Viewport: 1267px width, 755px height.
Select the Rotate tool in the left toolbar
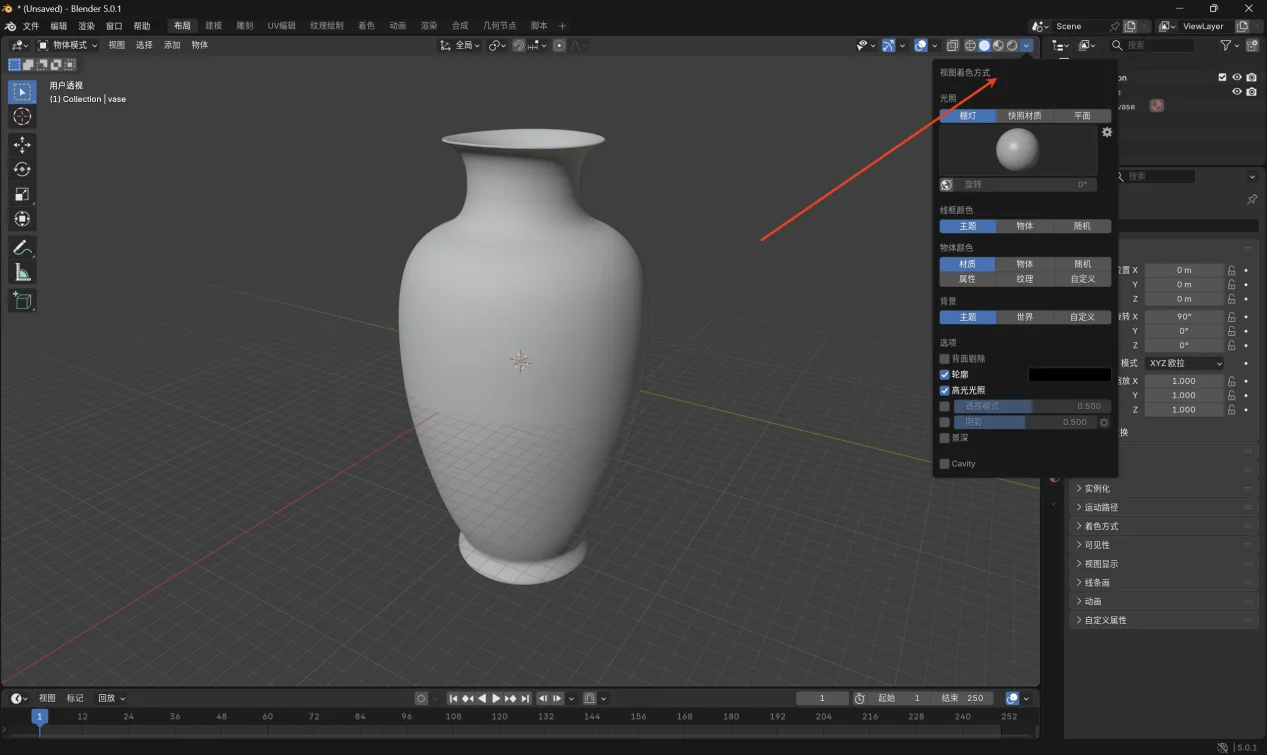[22, 169]
